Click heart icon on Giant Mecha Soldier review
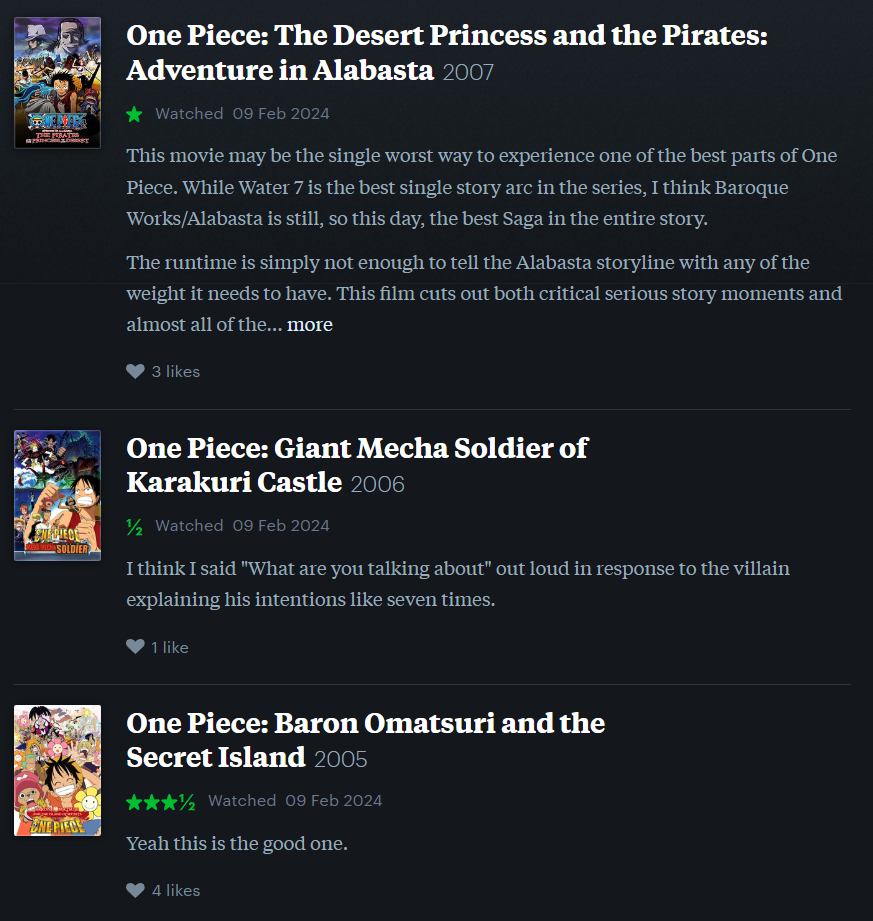 (135, 647)
